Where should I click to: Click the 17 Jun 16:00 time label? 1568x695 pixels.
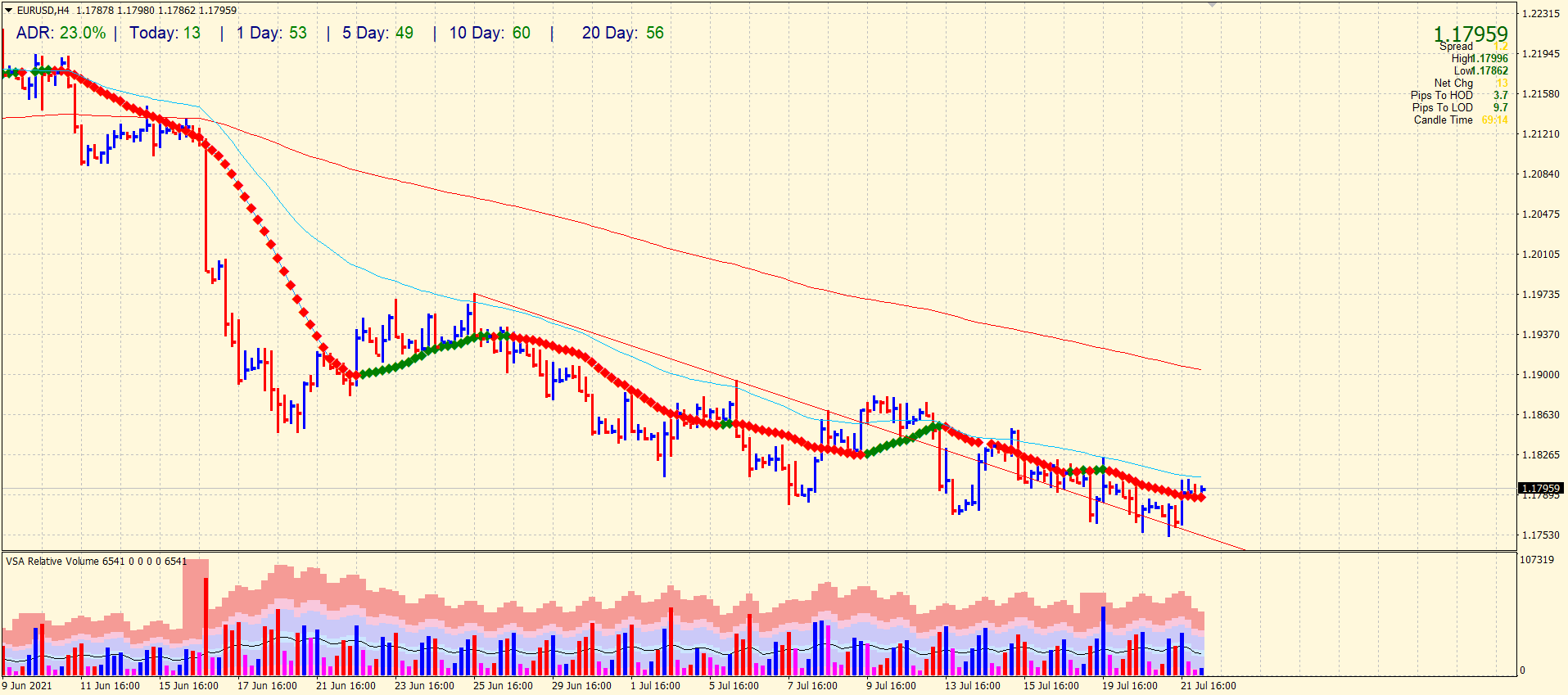[x=267, y=686]
